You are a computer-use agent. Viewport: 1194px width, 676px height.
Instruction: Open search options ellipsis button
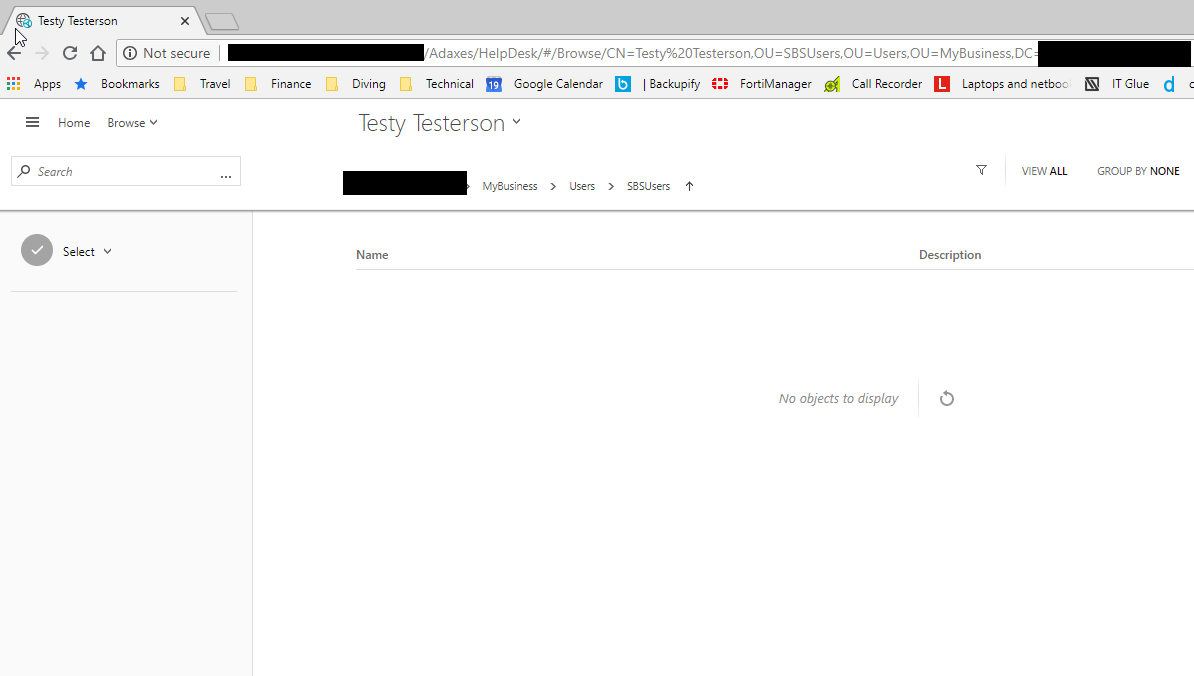pyautogui.click(x=225, y=174)
